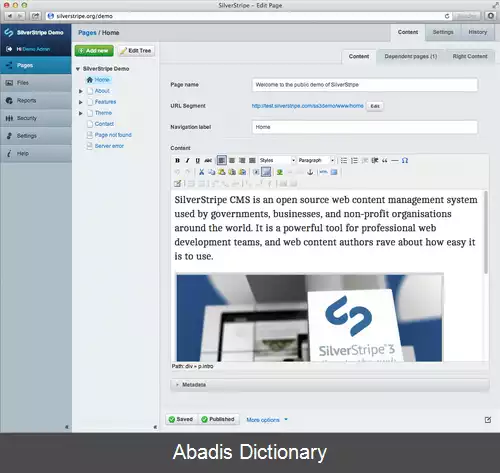Switch to the Right Content tab
This screenshot has height=473, width=500.
pyautogui.click(x=470, y=56)
